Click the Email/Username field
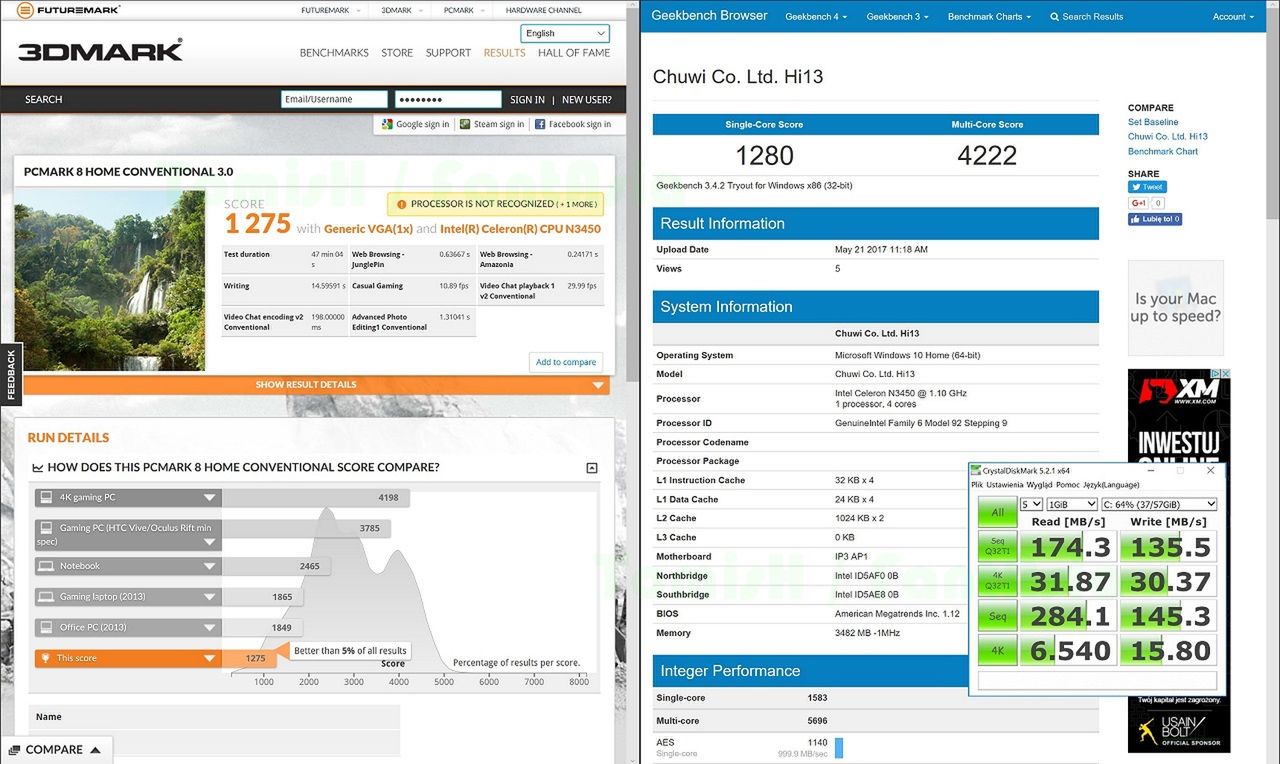Screen dimensions: 1280x764 [334, 99]
